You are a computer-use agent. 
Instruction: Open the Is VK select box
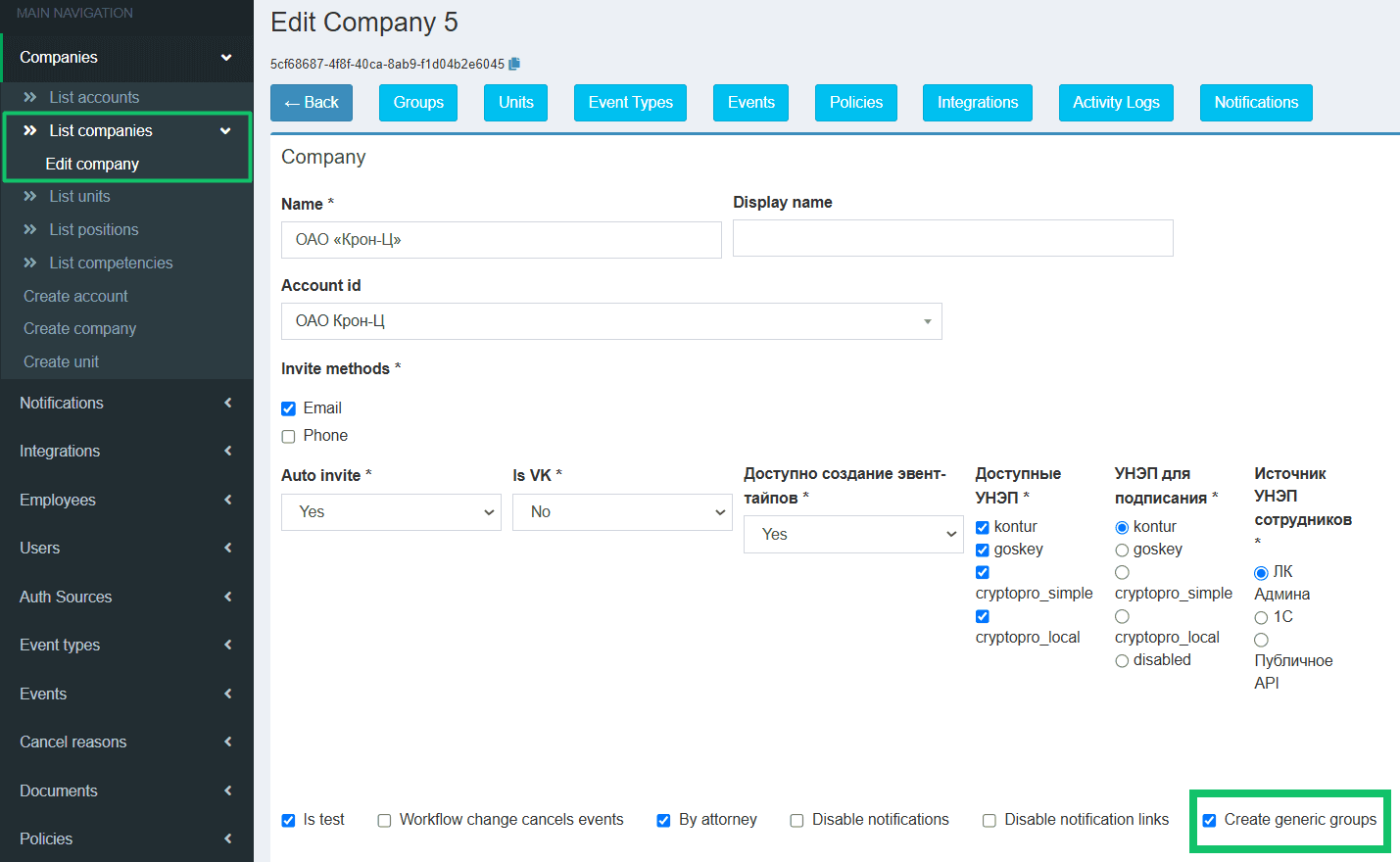(x=622, y=512)
